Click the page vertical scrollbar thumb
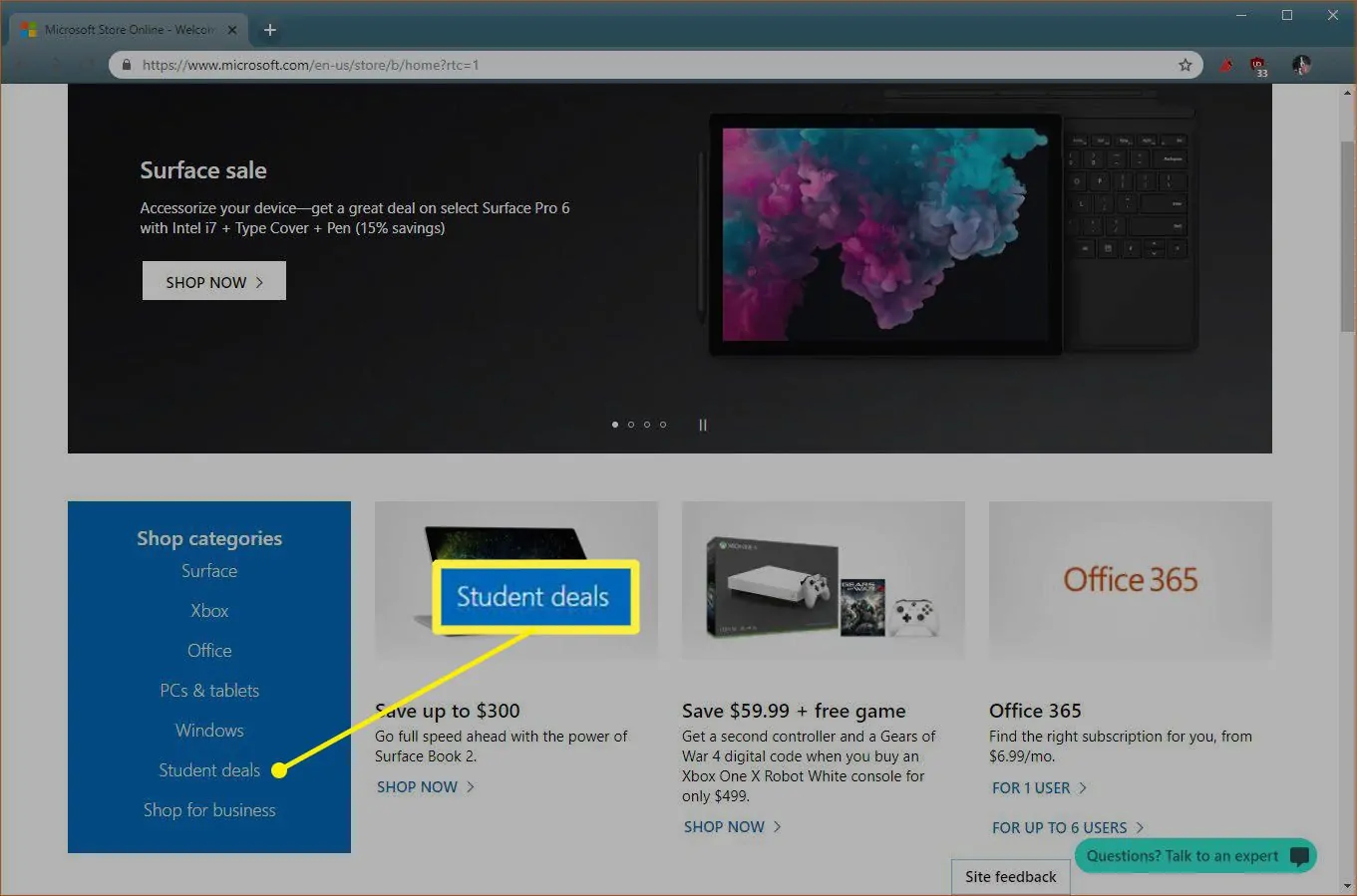The width and height of the screenshot is (1357, 896). coord(1348,235)
